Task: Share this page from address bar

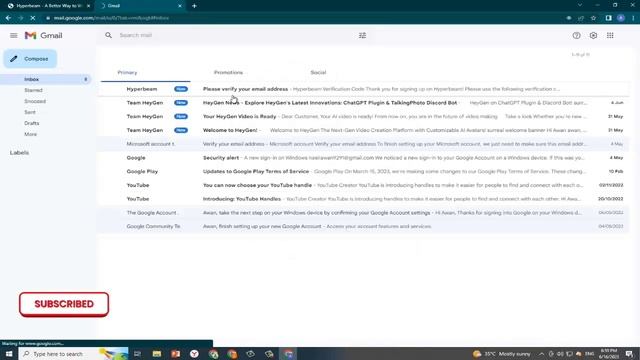Action: pyautogui.click(x=581, y=18)
